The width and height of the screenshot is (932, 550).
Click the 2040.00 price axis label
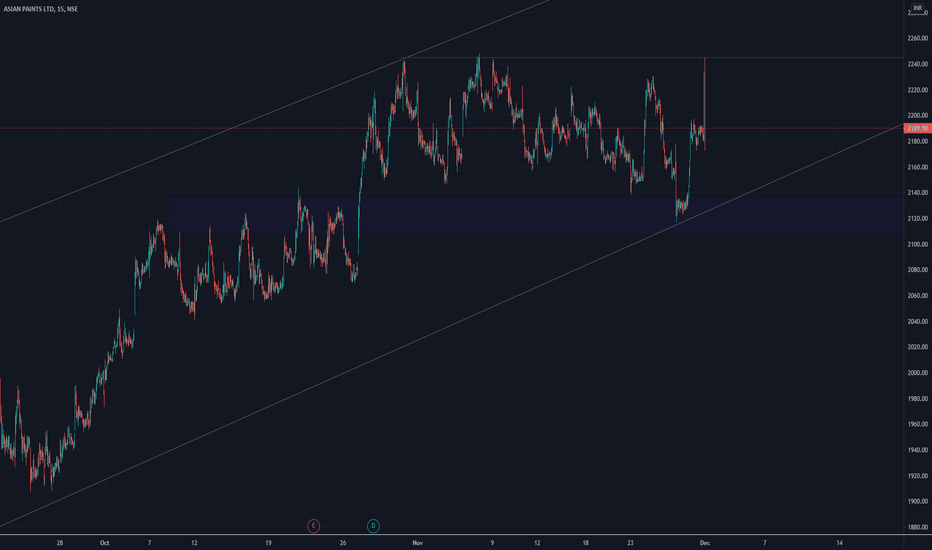pos(918,322)
